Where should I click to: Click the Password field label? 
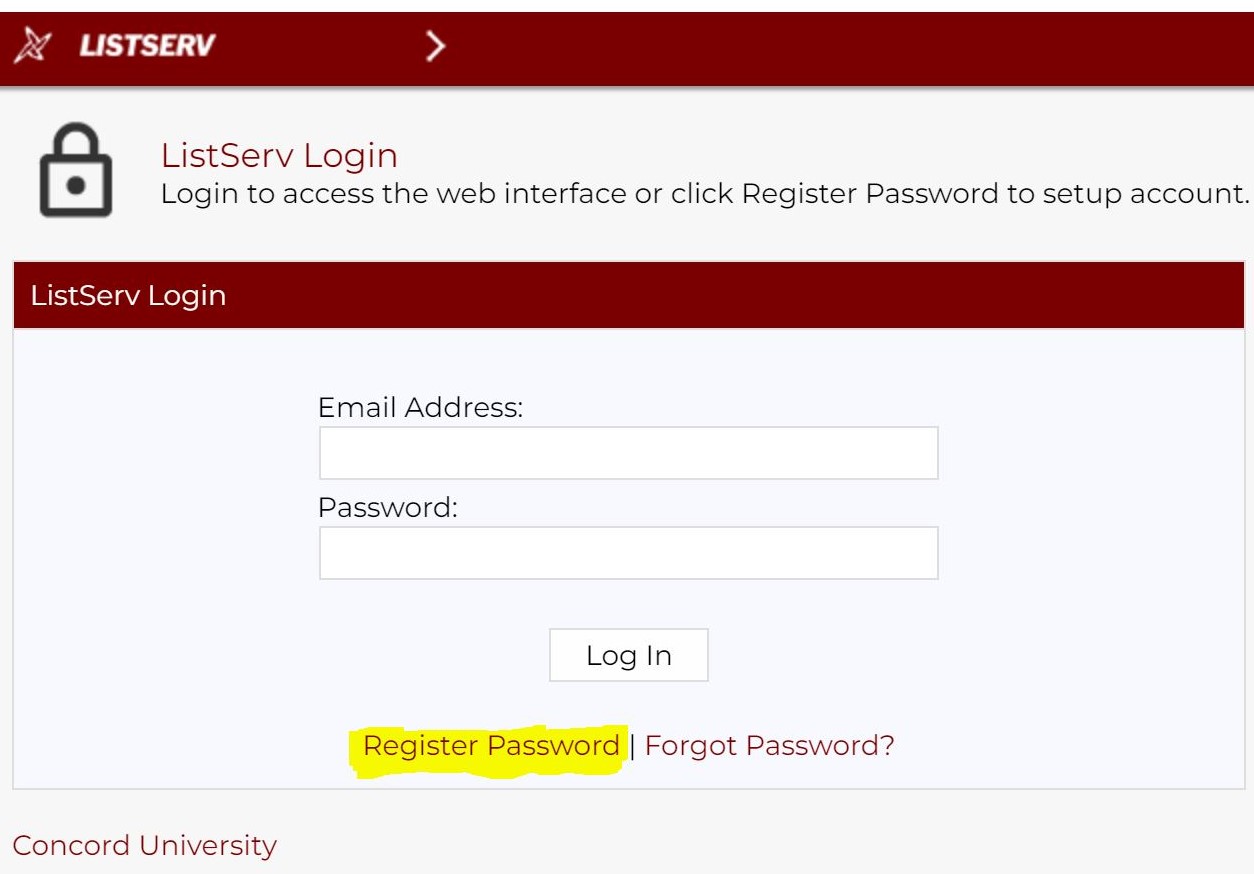(387, 508)
